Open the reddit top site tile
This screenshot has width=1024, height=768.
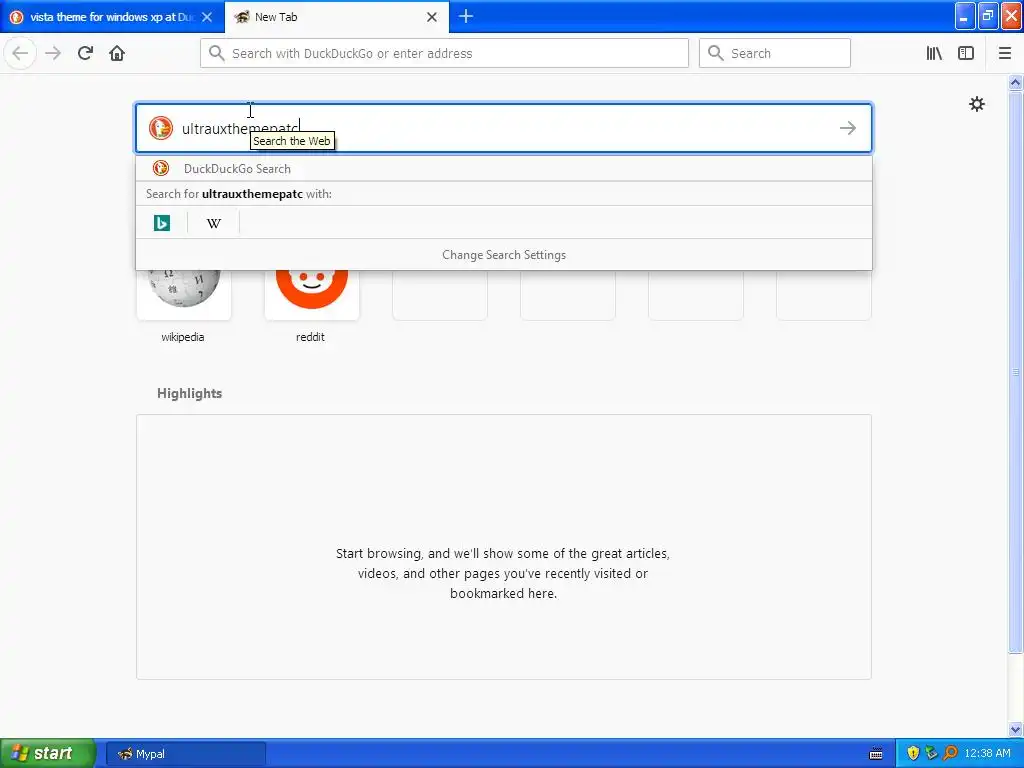pyautogui.click(x=312, y=294)
